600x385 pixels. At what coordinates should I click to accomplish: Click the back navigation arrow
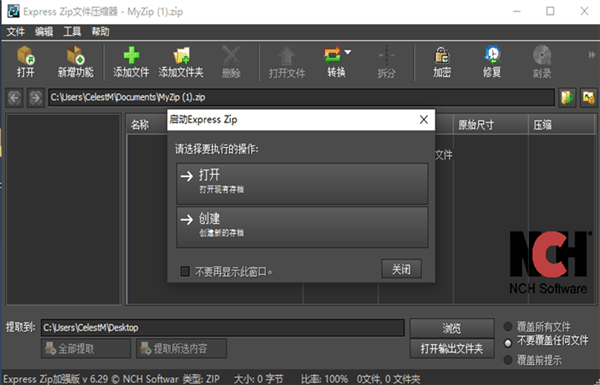pos(14,98)
